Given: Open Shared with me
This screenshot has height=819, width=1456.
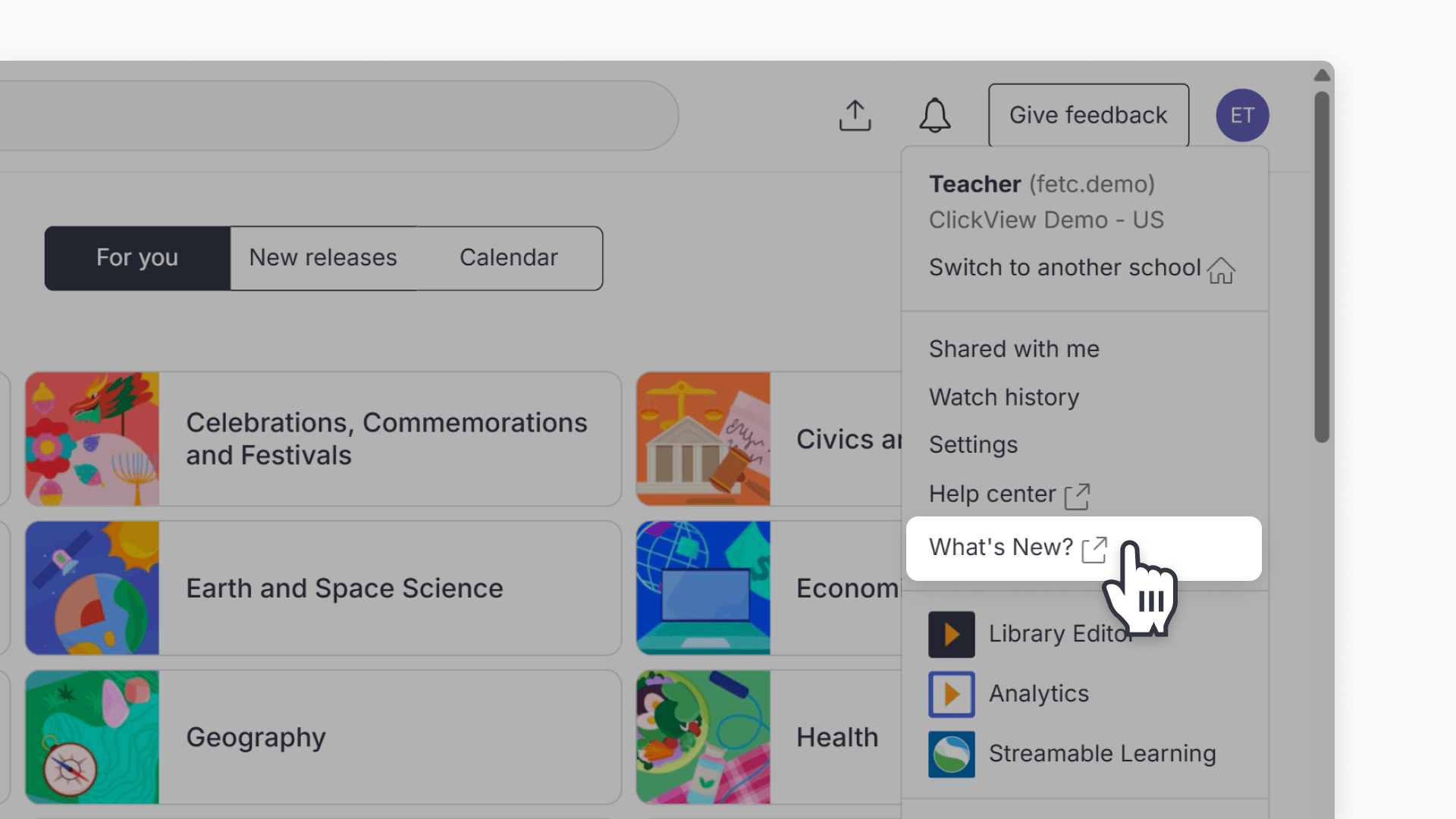Looking at the screenshot, I should 1014,349.
